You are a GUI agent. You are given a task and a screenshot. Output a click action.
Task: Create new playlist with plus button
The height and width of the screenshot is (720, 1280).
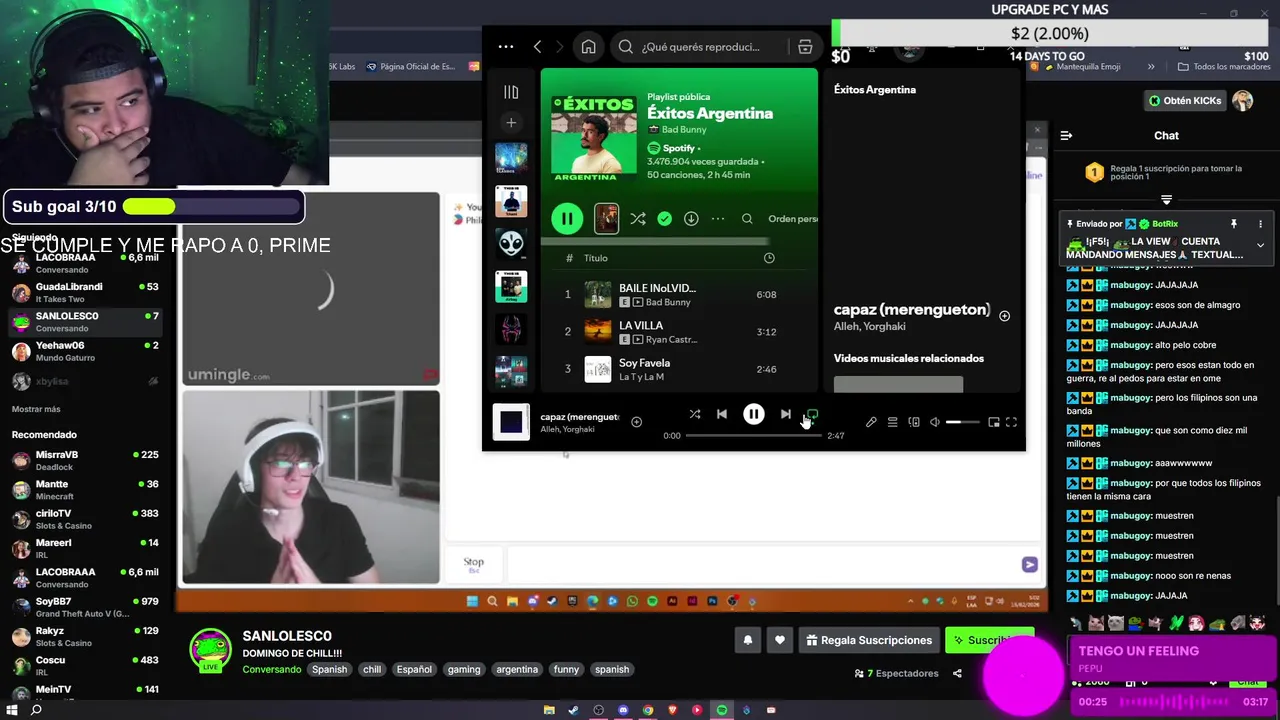click(x=511, y=122)
